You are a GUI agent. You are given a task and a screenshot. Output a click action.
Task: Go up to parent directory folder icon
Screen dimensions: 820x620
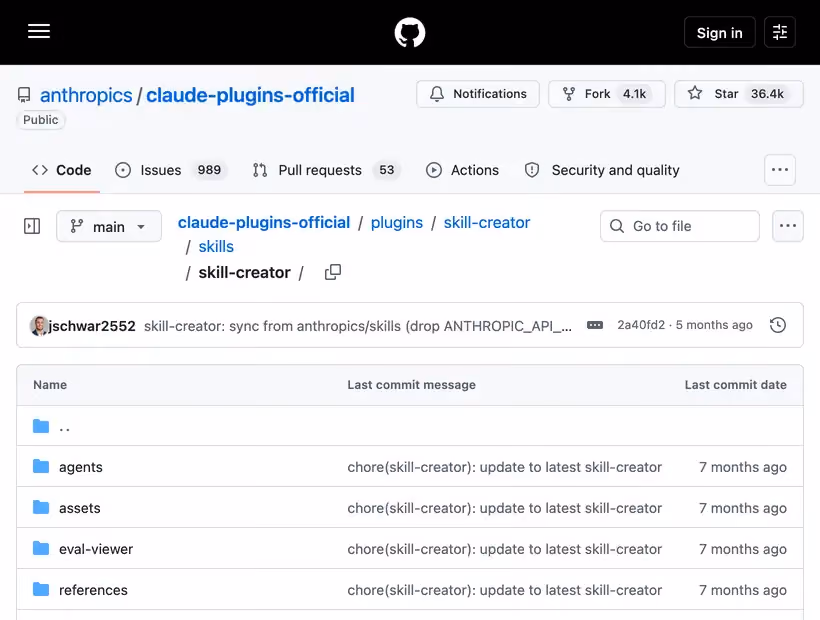(x=41, y=426)
